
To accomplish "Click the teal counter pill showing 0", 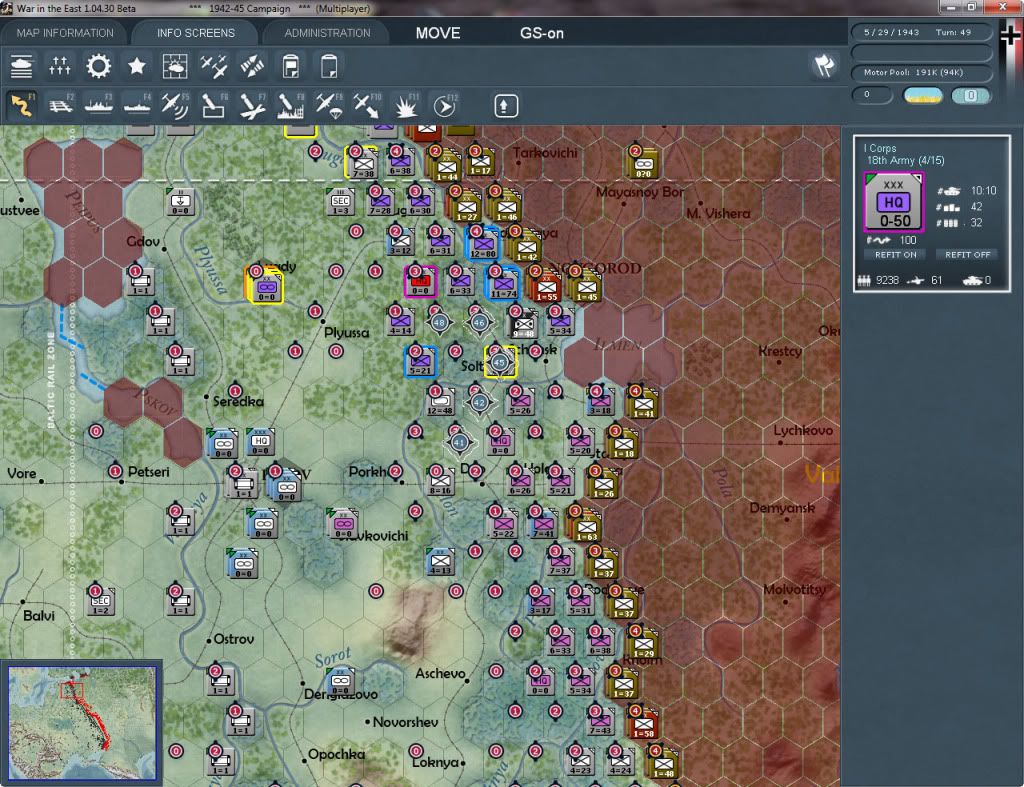I will 970,96.
